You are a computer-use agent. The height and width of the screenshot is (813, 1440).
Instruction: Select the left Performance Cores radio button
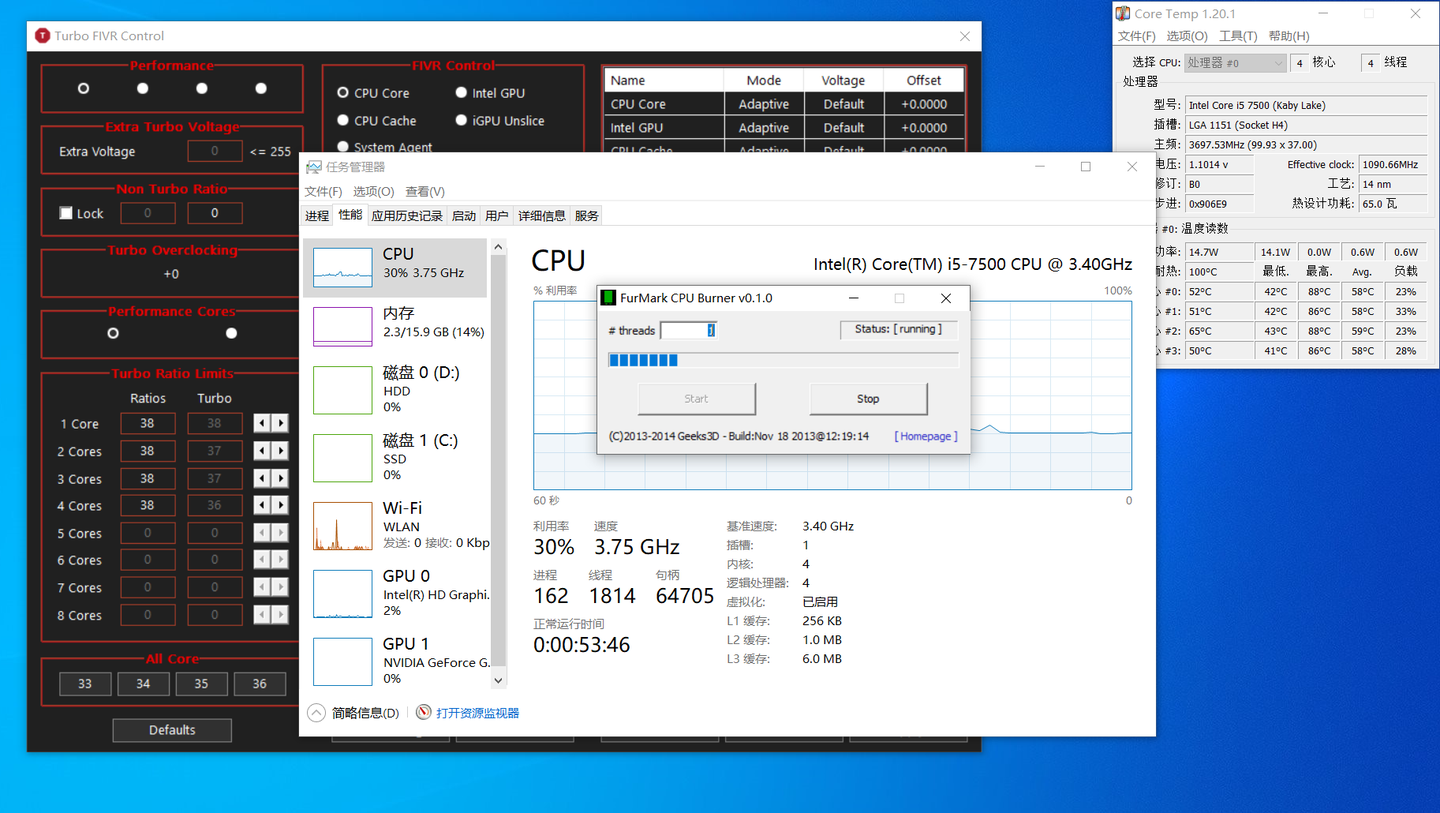(x=113, y=333)
